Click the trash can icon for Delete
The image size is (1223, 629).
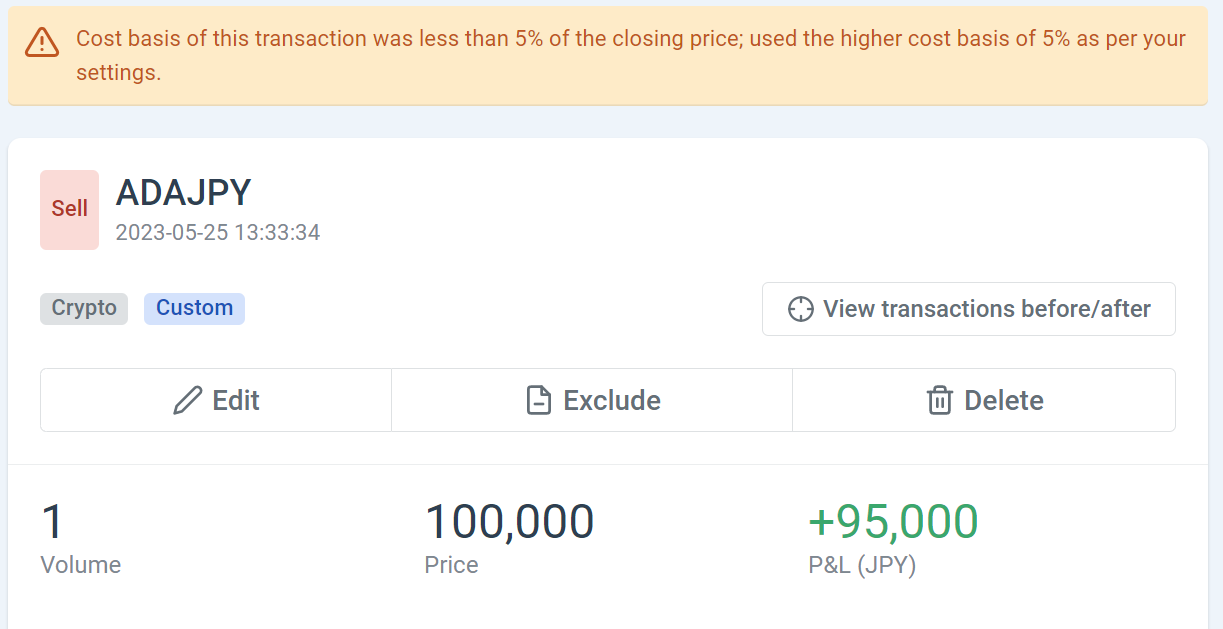940,401
